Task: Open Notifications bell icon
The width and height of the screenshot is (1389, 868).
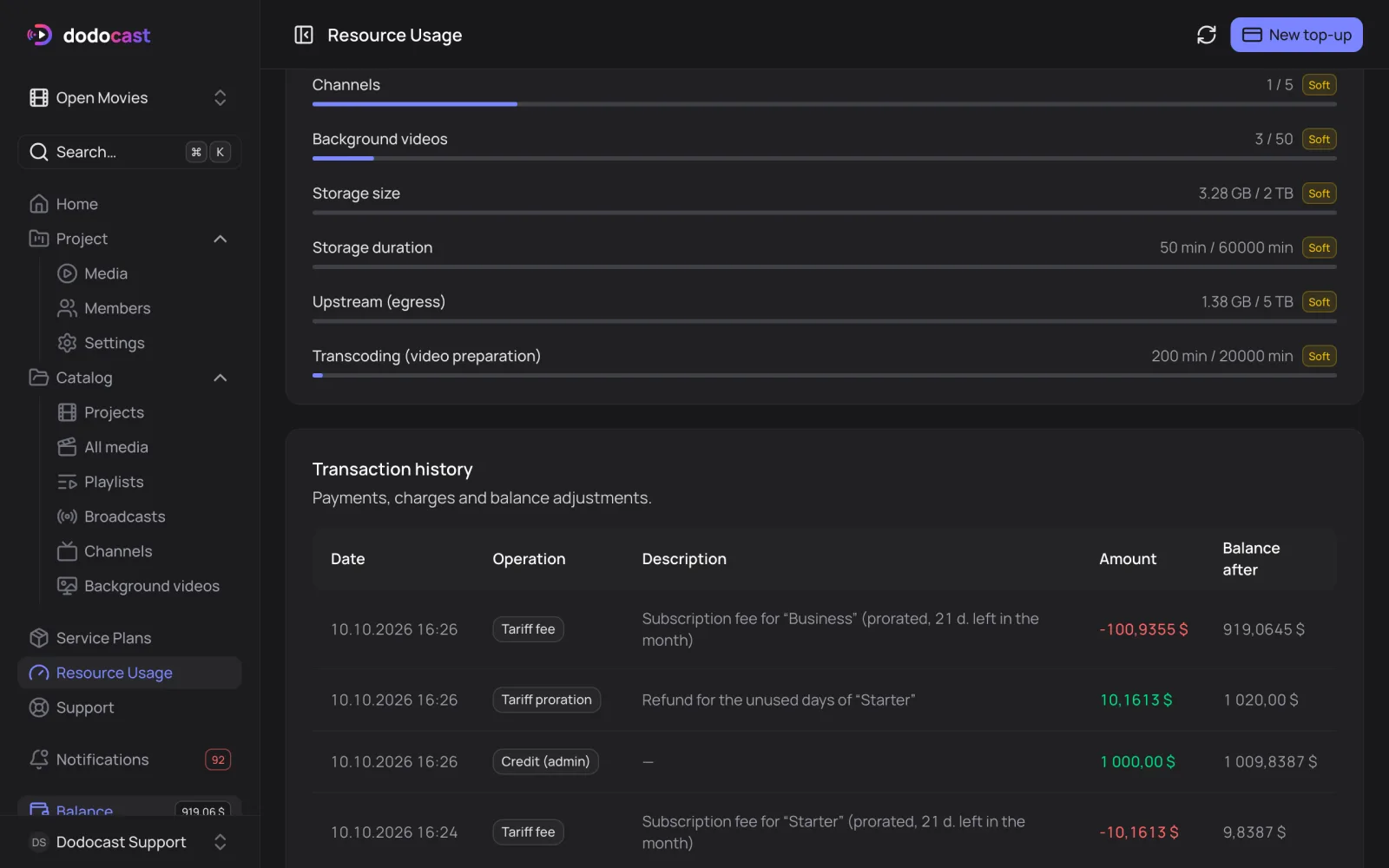Action: coord(39,759)
